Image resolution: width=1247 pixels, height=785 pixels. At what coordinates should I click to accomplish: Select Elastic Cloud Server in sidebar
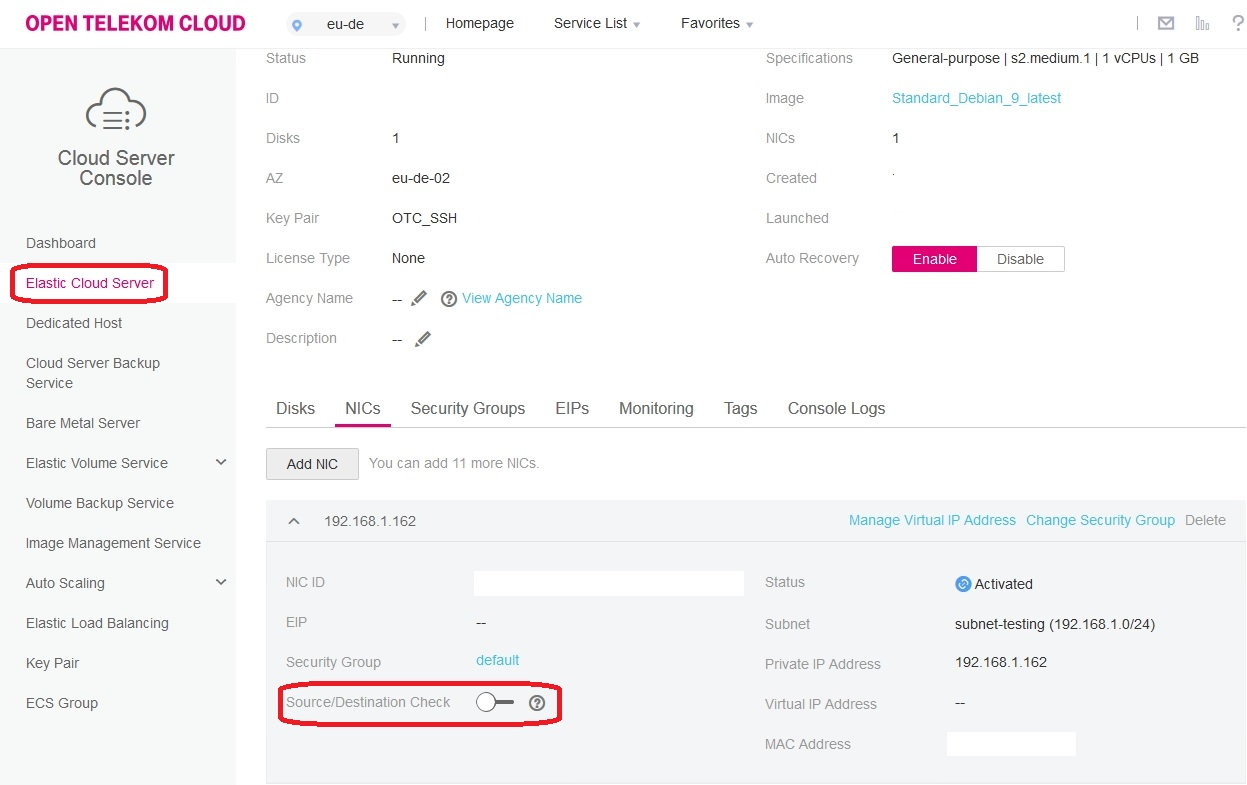point(90,283)
